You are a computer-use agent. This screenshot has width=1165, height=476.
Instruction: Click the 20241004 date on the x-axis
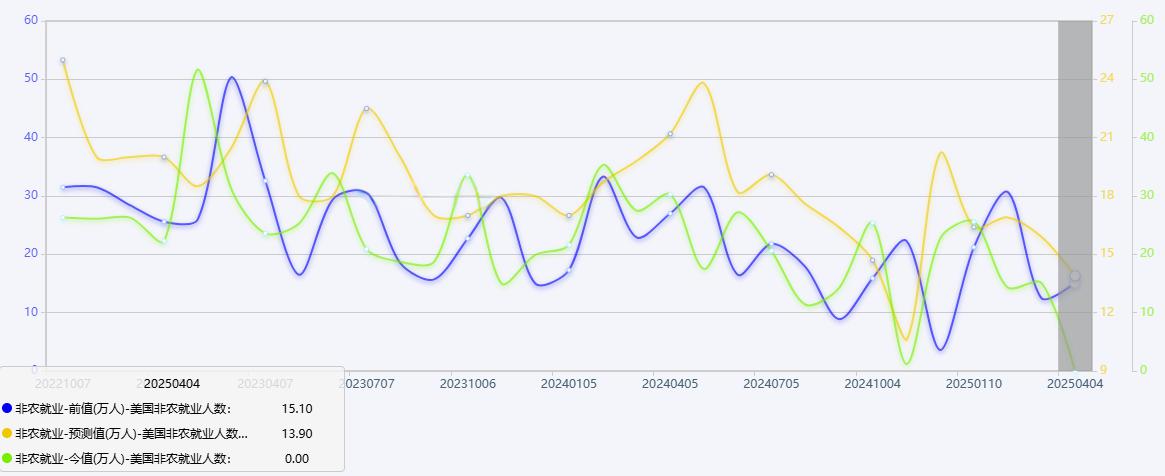872,383
